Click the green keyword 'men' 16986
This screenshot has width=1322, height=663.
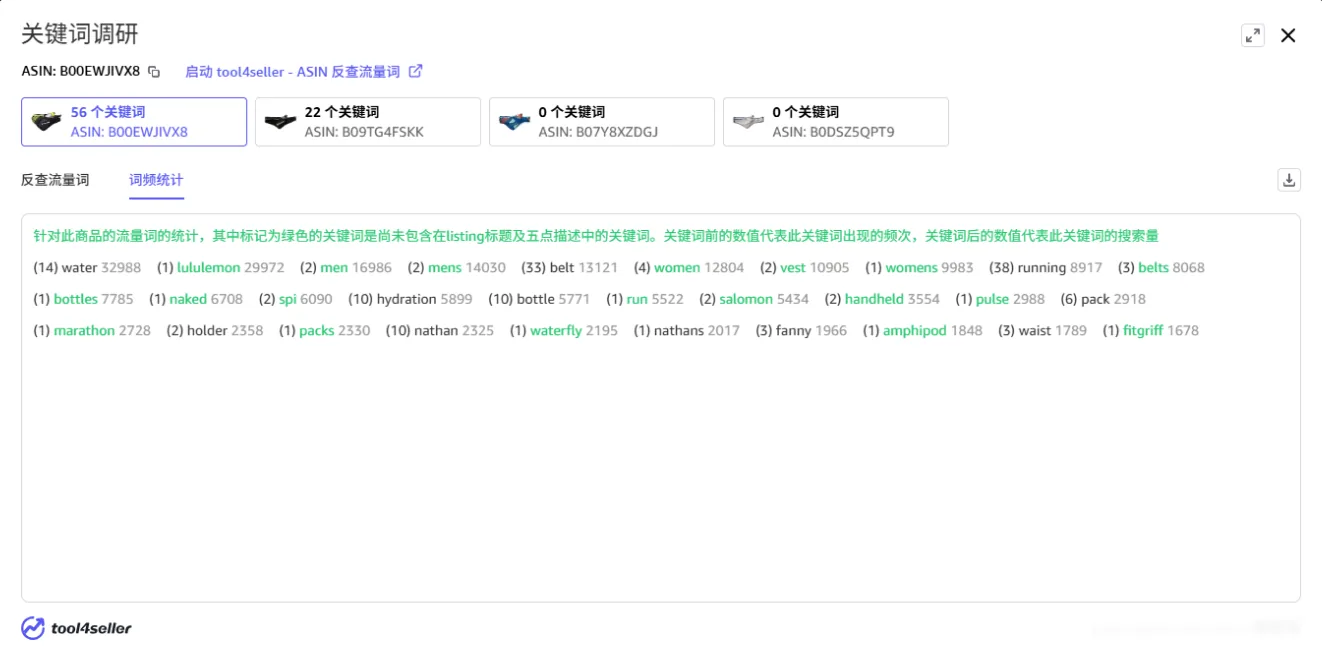334,268
